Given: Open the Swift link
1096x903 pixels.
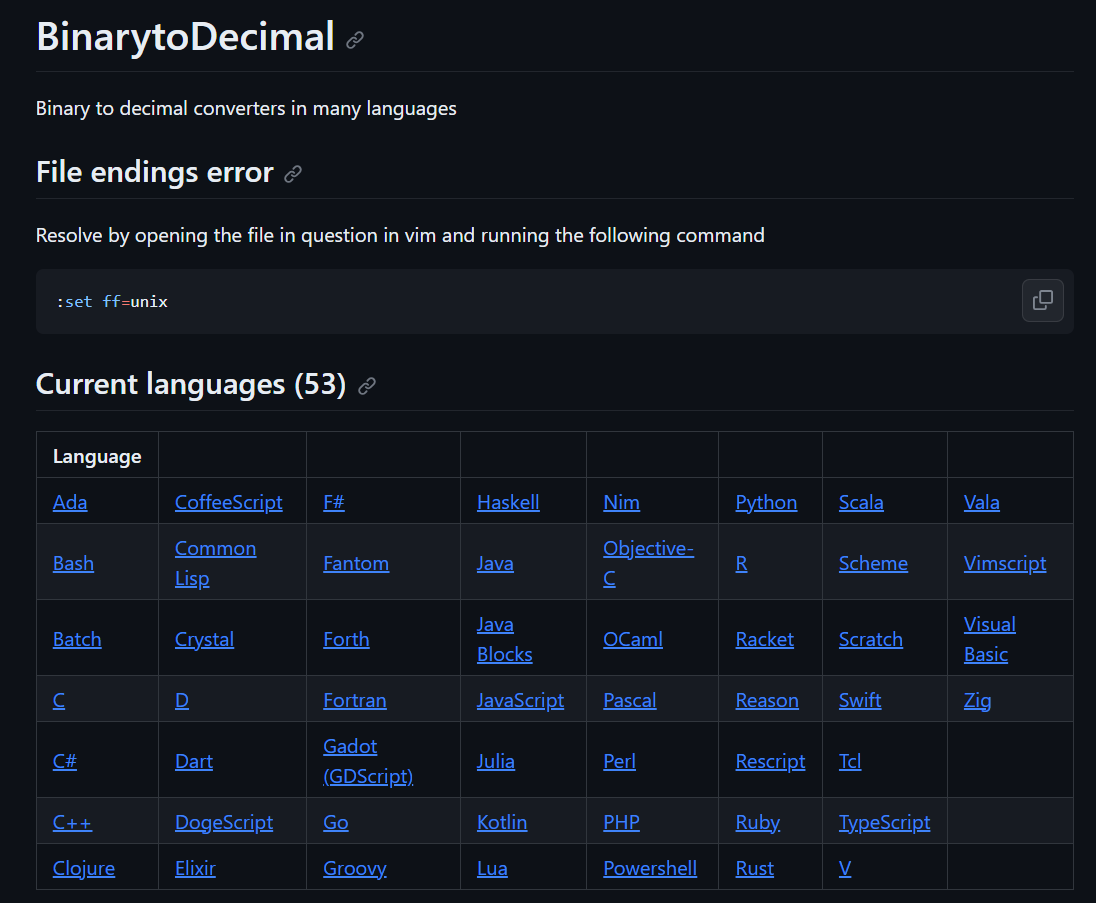Looking at the screenshot, I should (x=860, y=700).
